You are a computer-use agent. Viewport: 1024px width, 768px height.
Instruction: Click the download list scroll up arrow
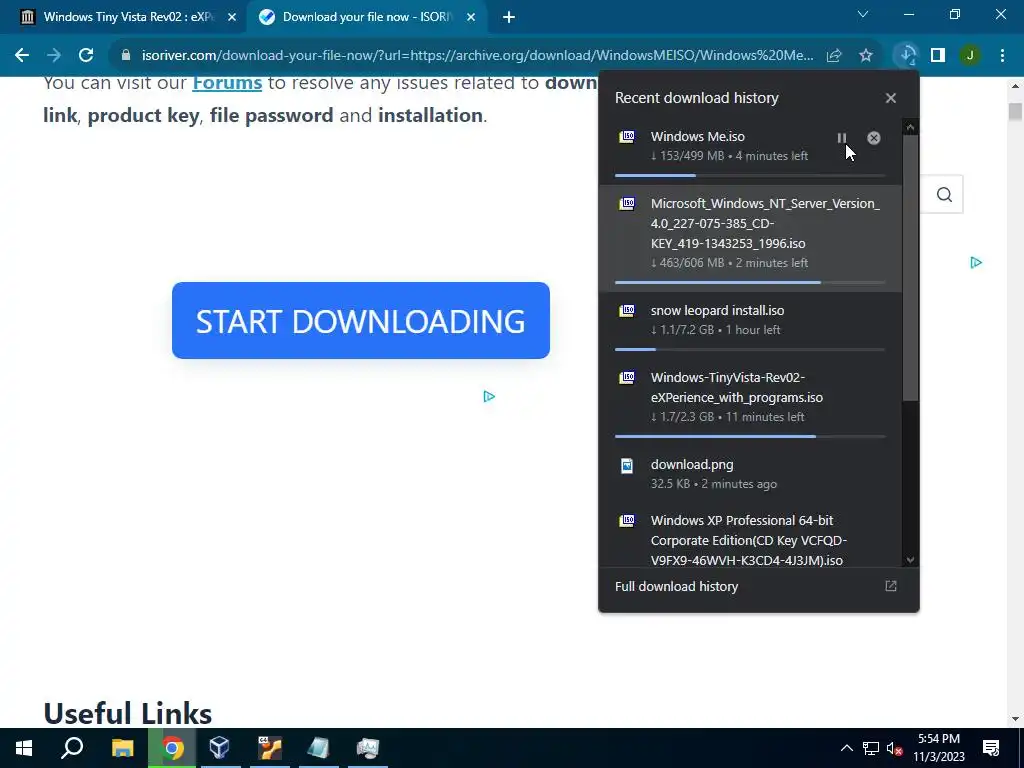point(910,127)
